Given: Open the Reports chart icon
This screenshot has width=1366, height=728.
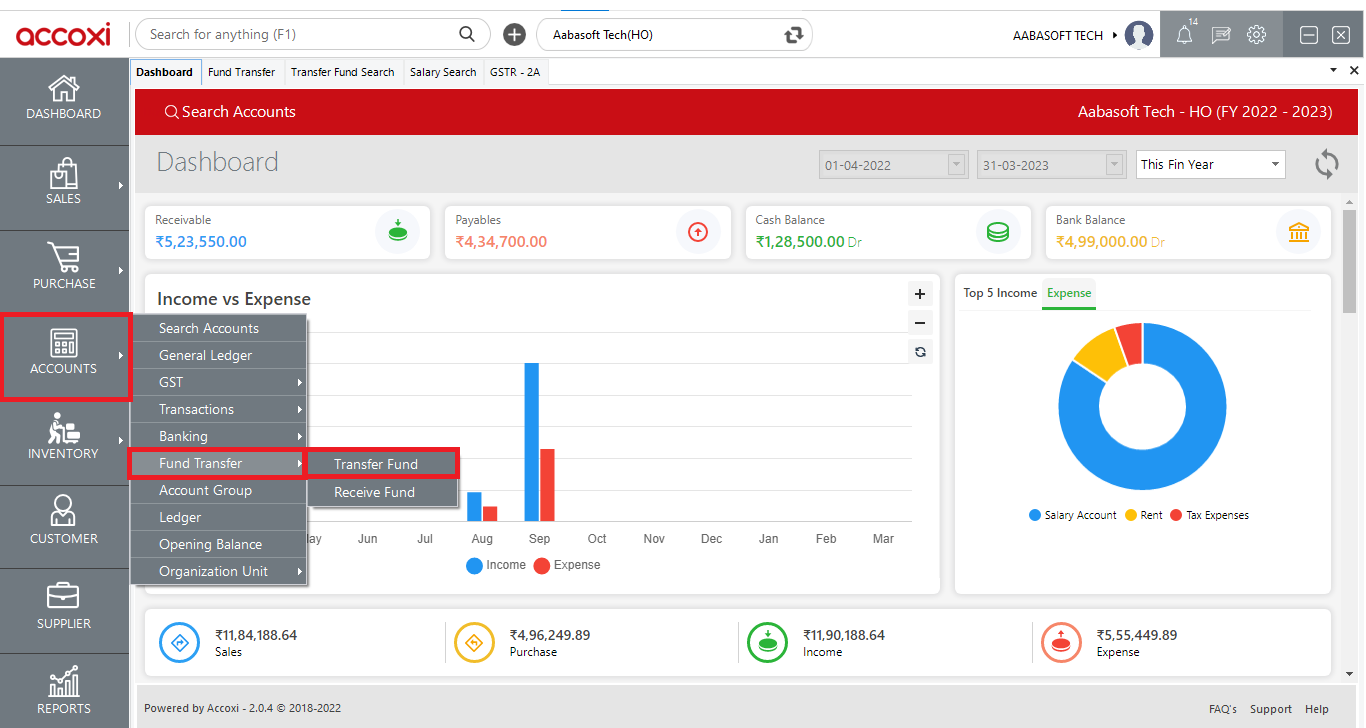Looking at the screenshot, I should point(64,682).
